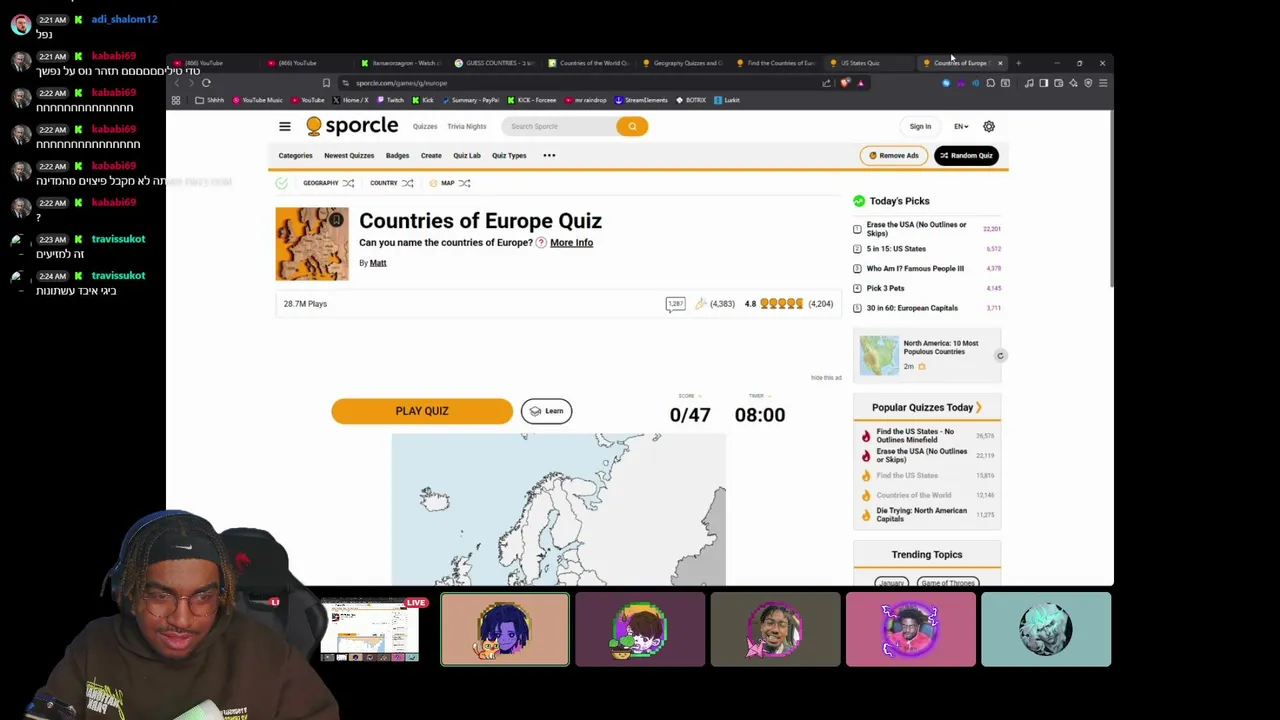Viewport: 1280px width, 720px height.
Task: Open 5 in 15: US States quiz
Action: (896, 249)
